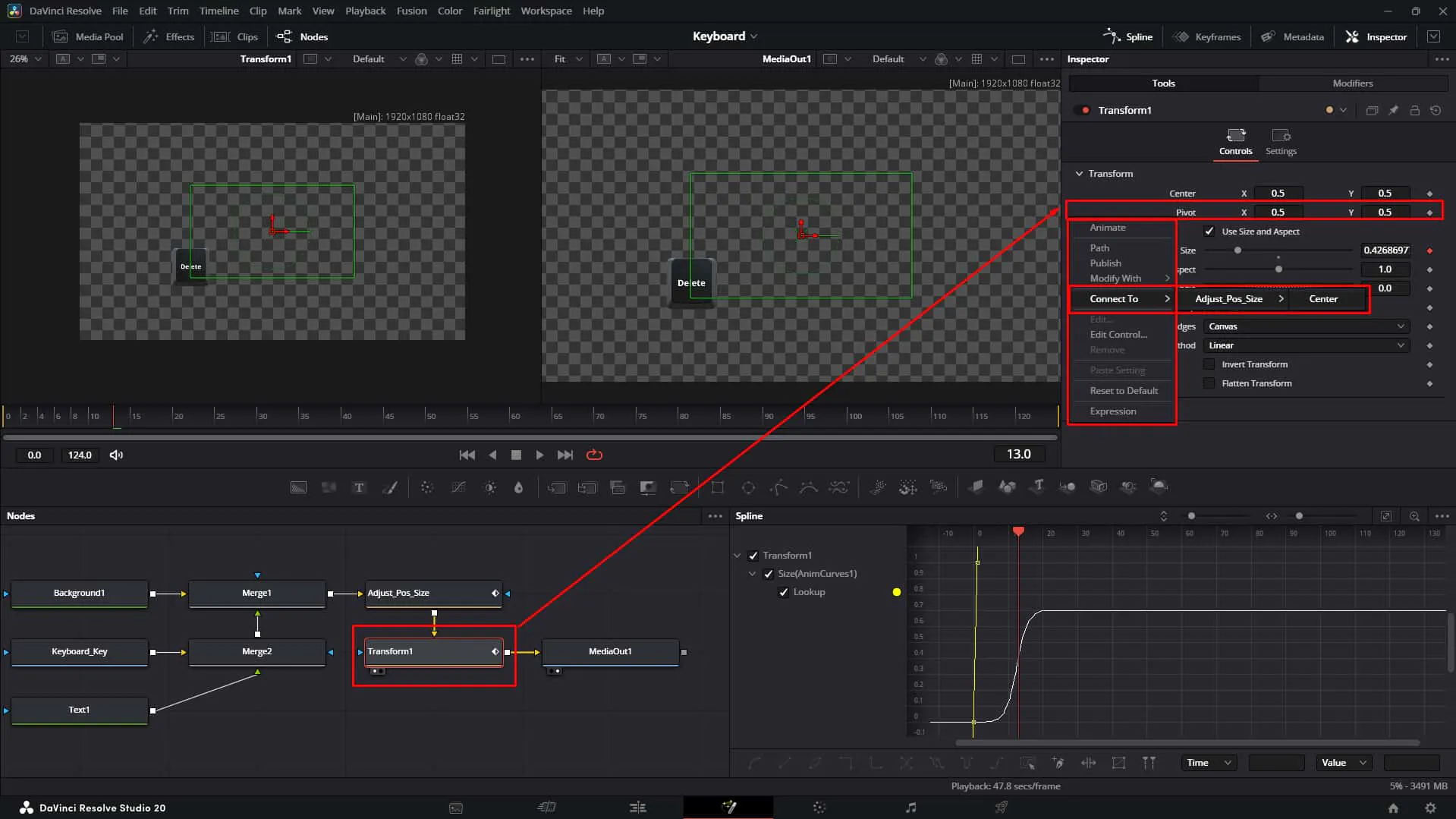The image size is (1456, 819).
Task: Click the Size slider handle
Action: pyautogui.click(x=1237, y=250)
